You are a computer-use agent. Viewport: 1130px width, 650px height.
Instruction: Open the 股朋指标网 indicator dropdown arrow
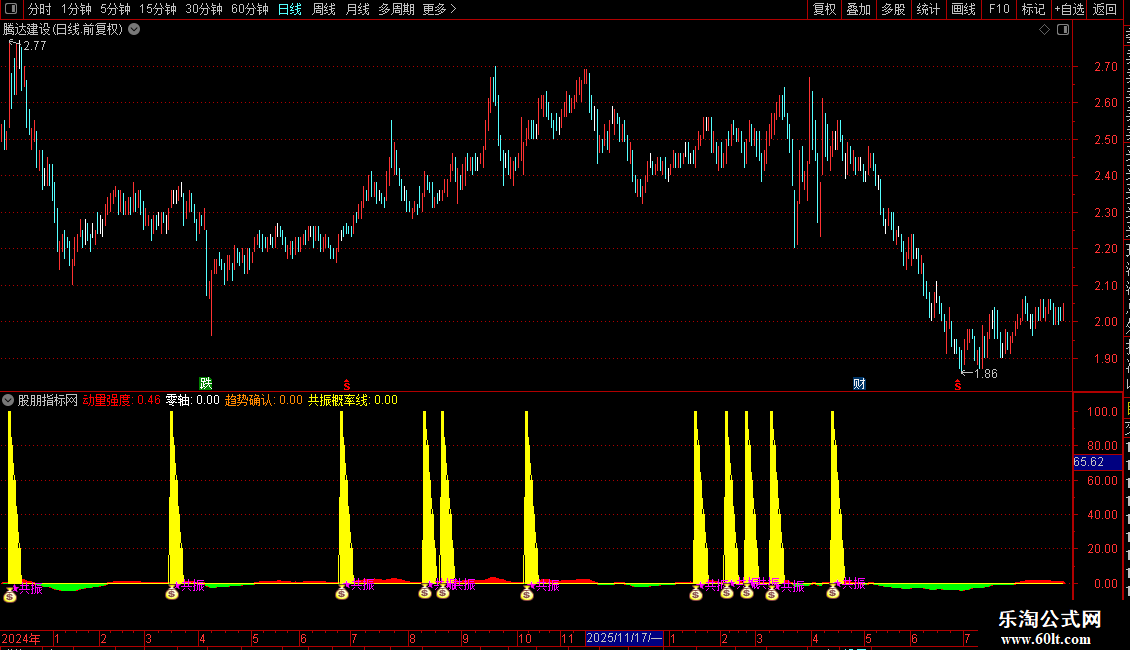click(8, 400)
